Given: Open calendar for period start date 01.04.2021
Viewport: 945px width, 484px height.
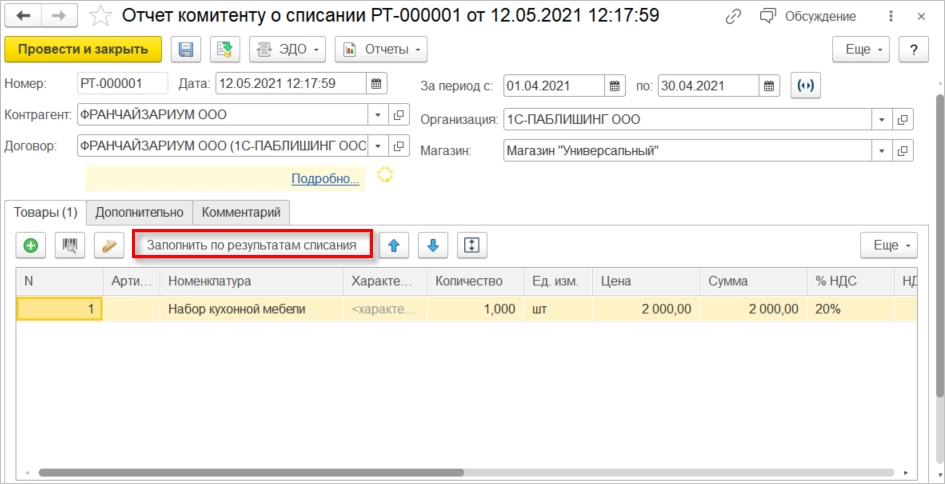Looking at the screenshot, I should pyautogui.click(x=614, y=86).
